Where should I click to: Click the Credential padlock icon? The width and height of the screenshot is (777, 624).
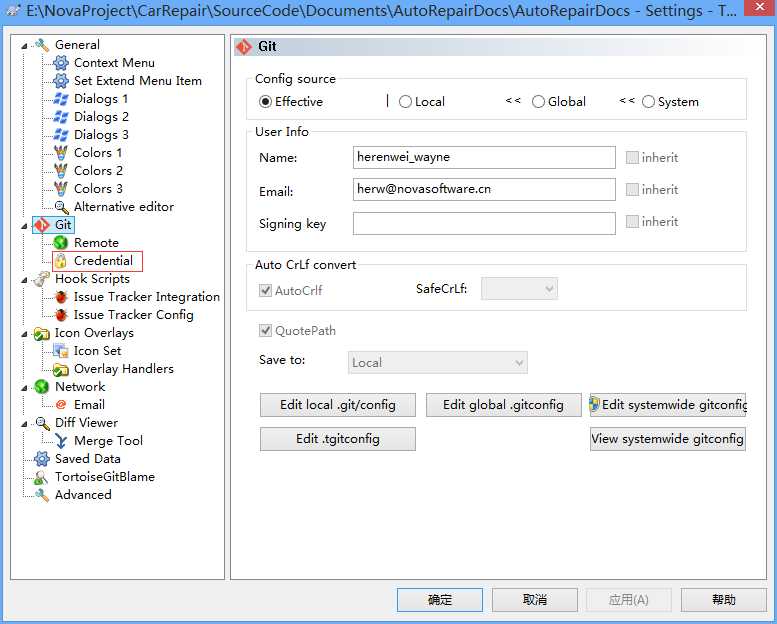pyautogui.click(x=60, y=261)
